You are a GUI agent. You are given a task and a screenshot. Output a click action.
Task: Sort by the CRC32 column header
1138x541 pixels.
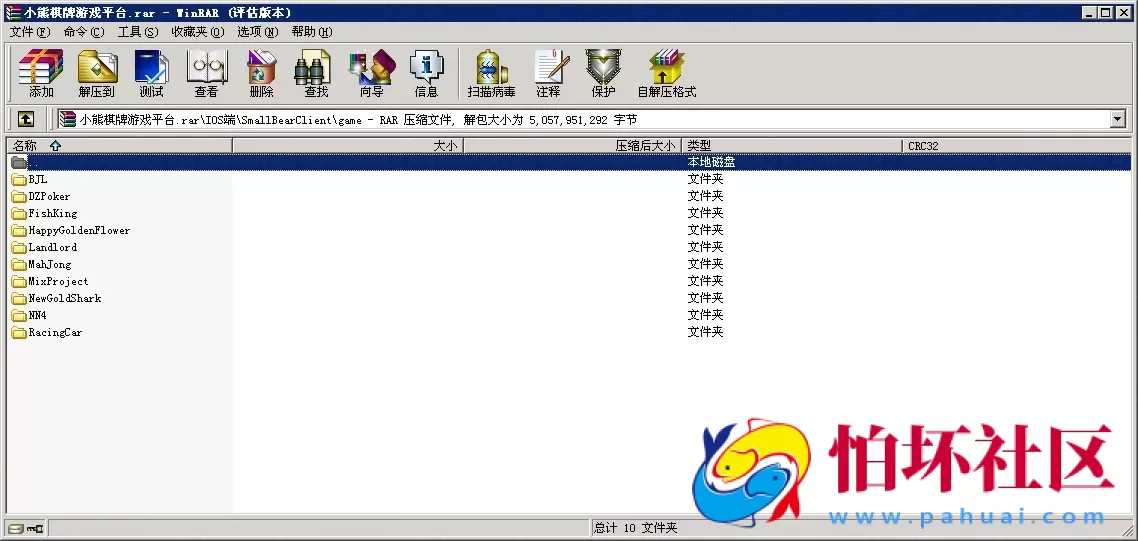[x=1017, y=146]
